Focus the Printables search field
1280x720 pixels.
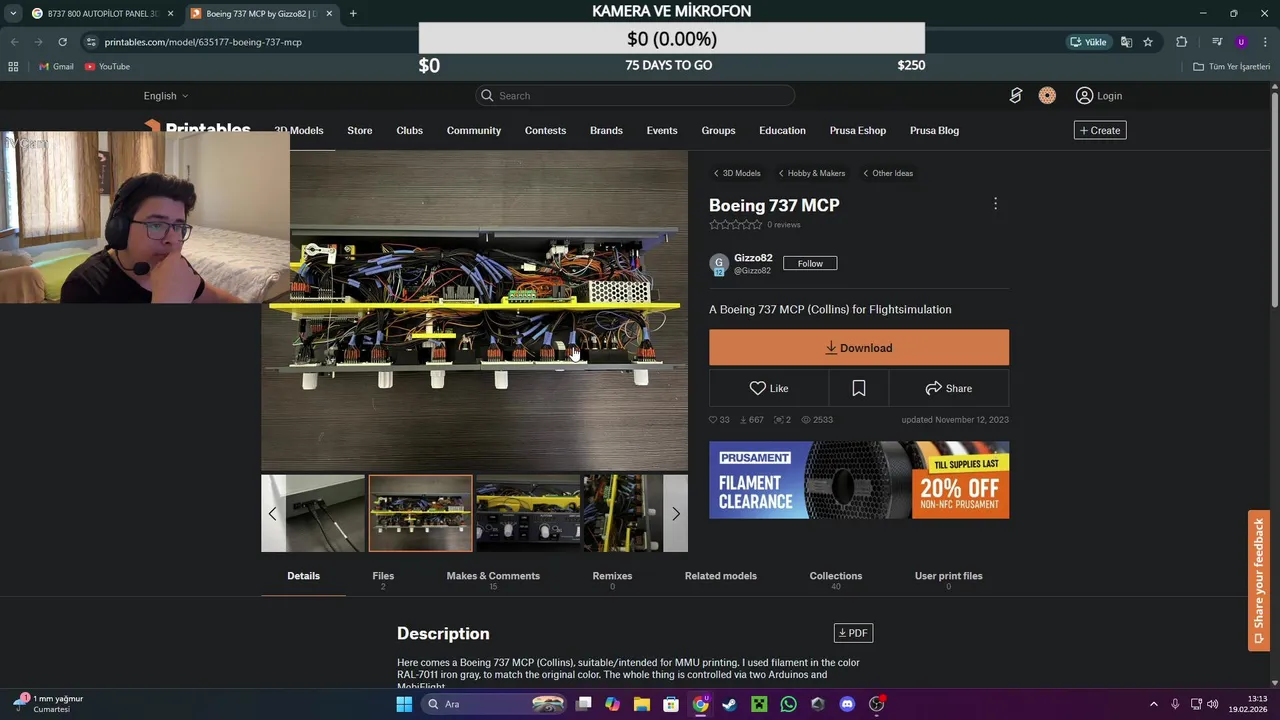coord(635,96)
